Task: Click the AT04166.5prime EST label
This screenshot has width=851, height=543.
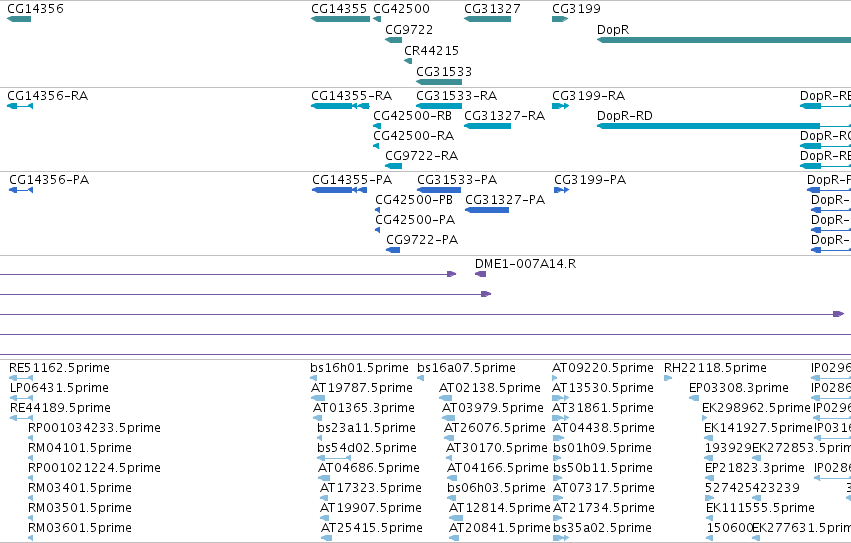Action: point(498,468)
